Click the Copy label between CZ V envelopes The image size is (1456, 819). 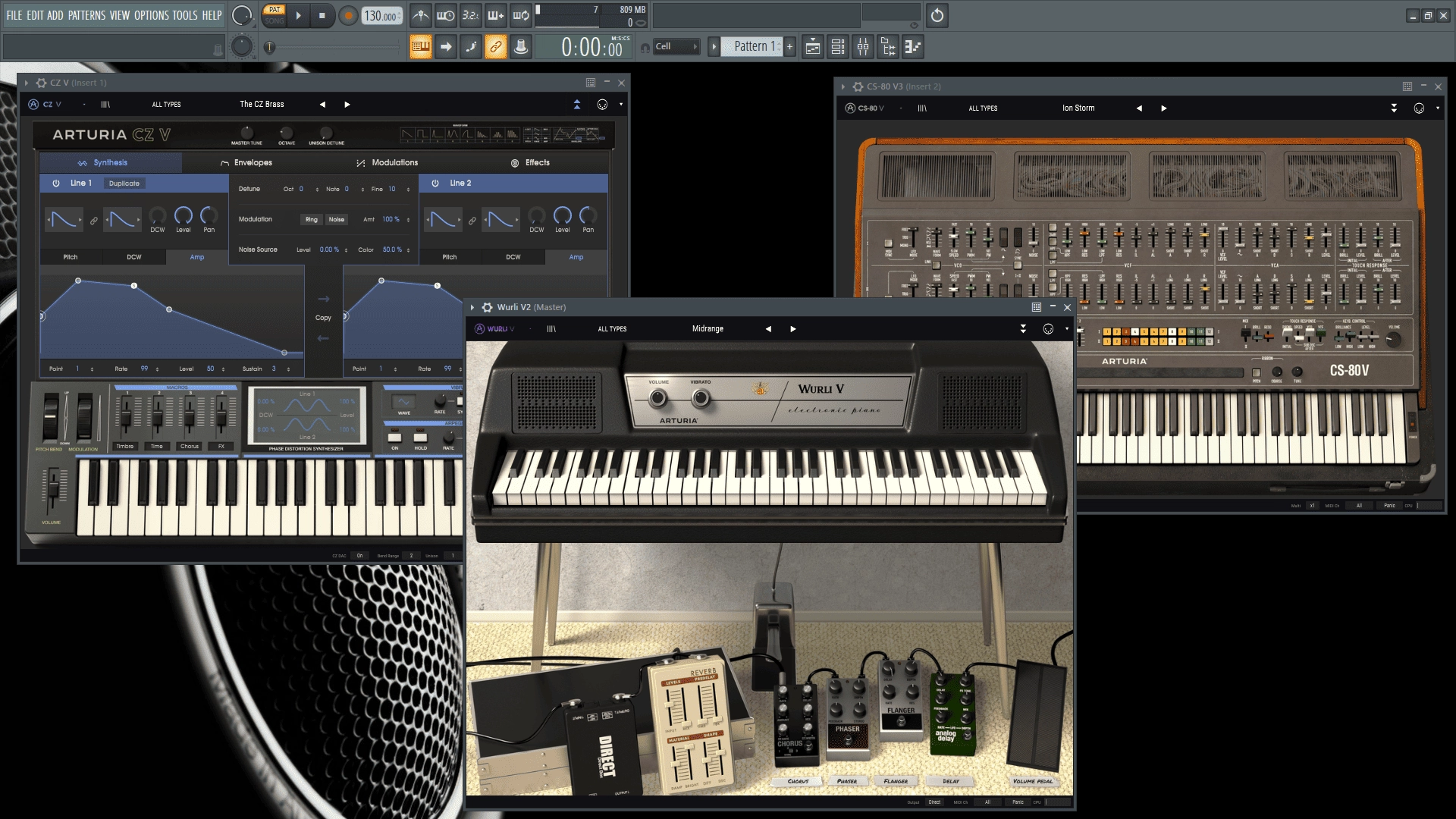click(323, 318)
